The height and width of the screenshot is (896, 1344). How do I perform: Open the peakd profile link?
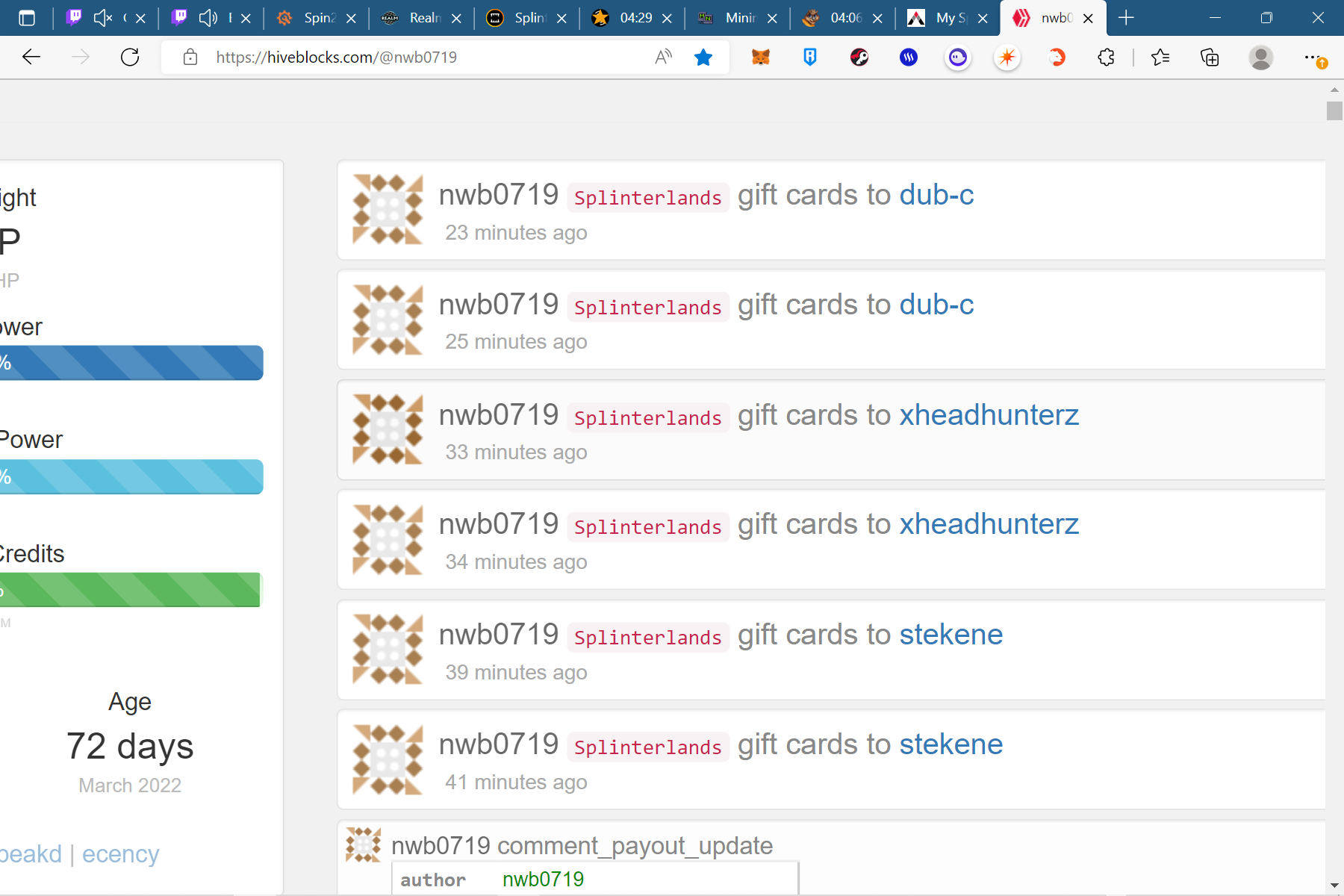tap(31, 853)
